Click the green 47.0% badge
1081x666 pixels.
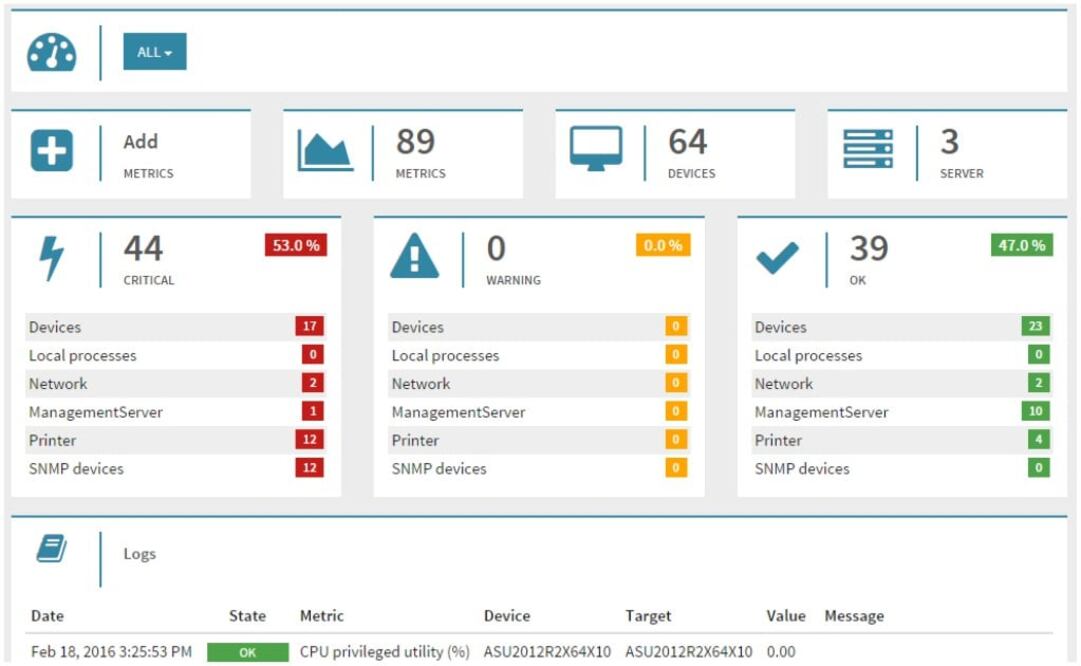1019,245
